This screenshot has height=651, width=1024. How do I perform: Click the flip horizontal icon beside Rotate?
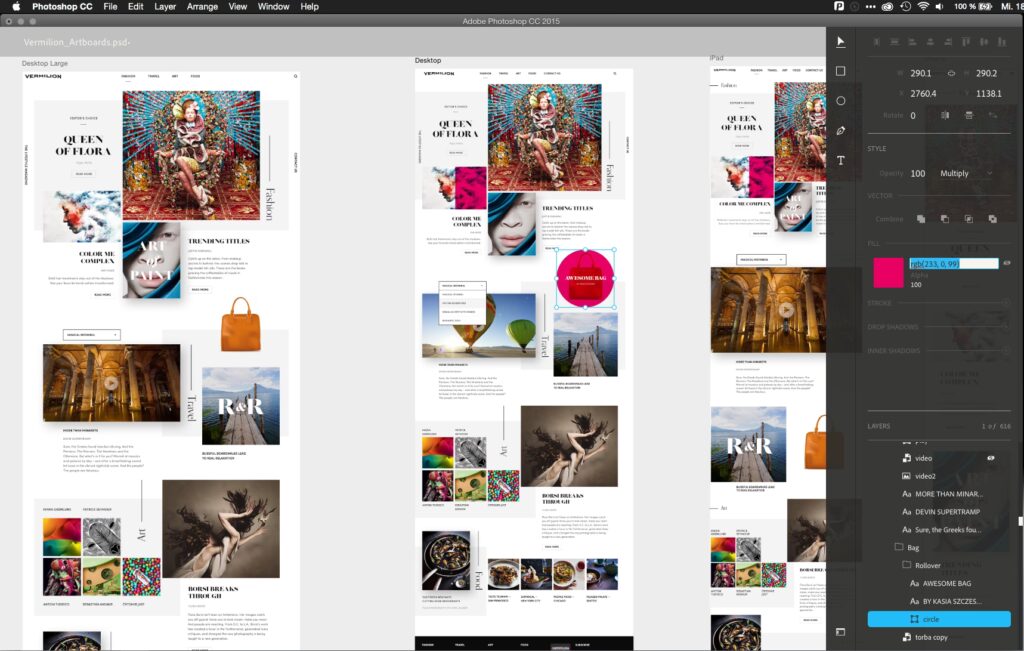[x=944, y=115]
